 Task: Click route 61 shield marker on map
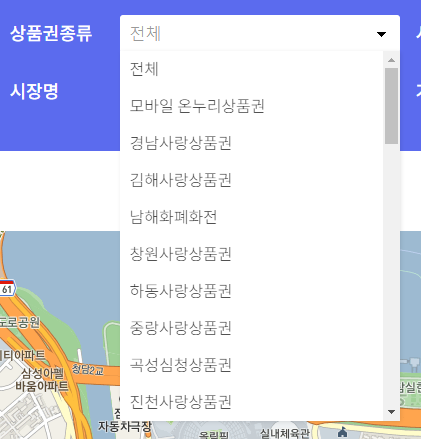7,289
